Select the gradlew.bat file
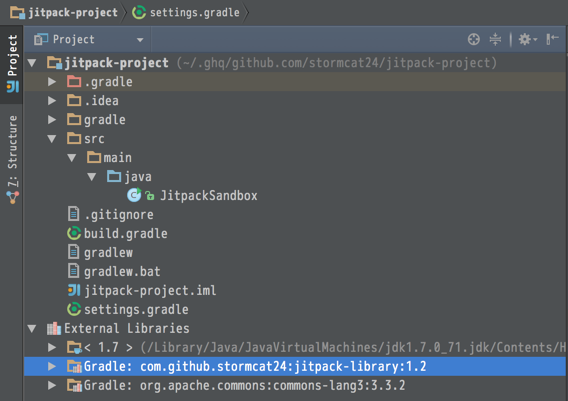Image resolution: width=568 pixels, height=401 pixels. [122, 271]
